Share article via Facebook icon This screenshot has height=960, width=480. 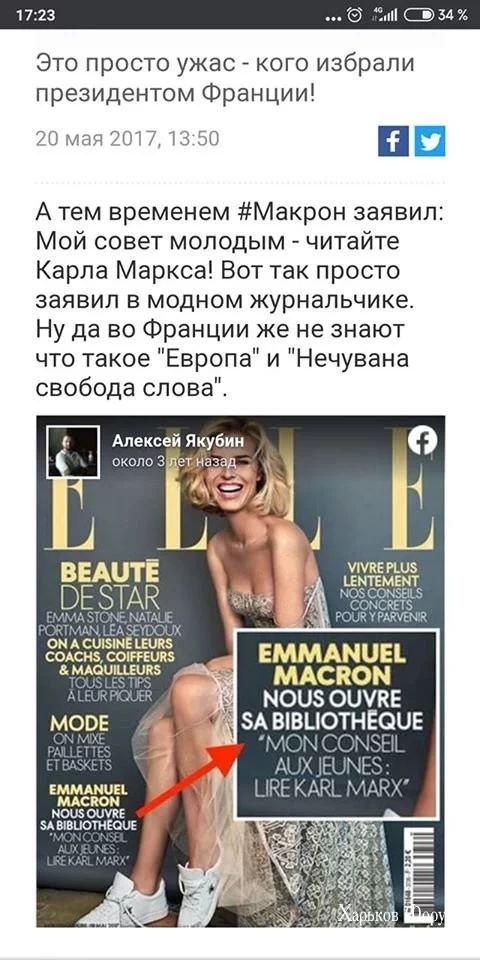click(393, 141)
